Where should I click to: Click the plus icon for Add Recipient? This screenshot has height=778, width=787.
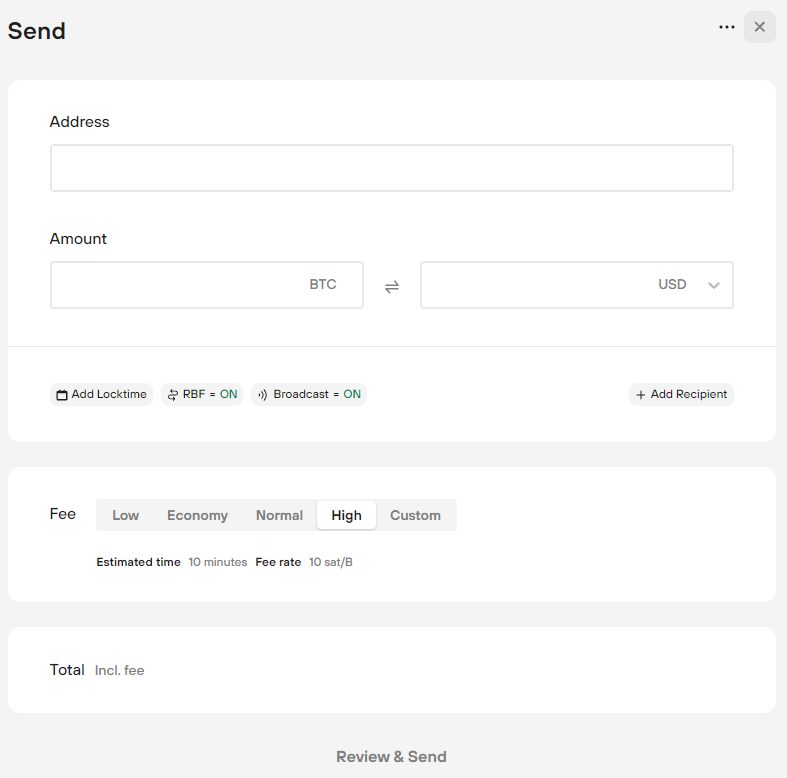click(641, 395)
